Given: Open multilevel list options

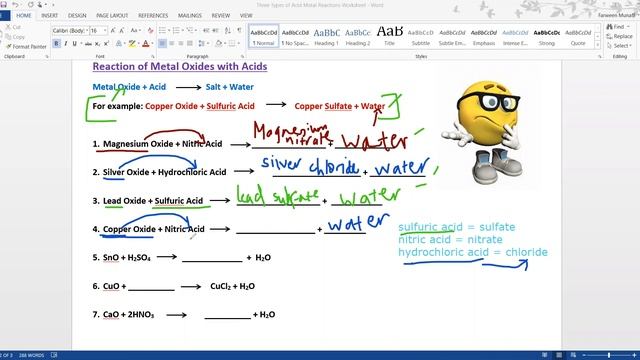Looking at the screenshot, I should click(x=190, y=31).
